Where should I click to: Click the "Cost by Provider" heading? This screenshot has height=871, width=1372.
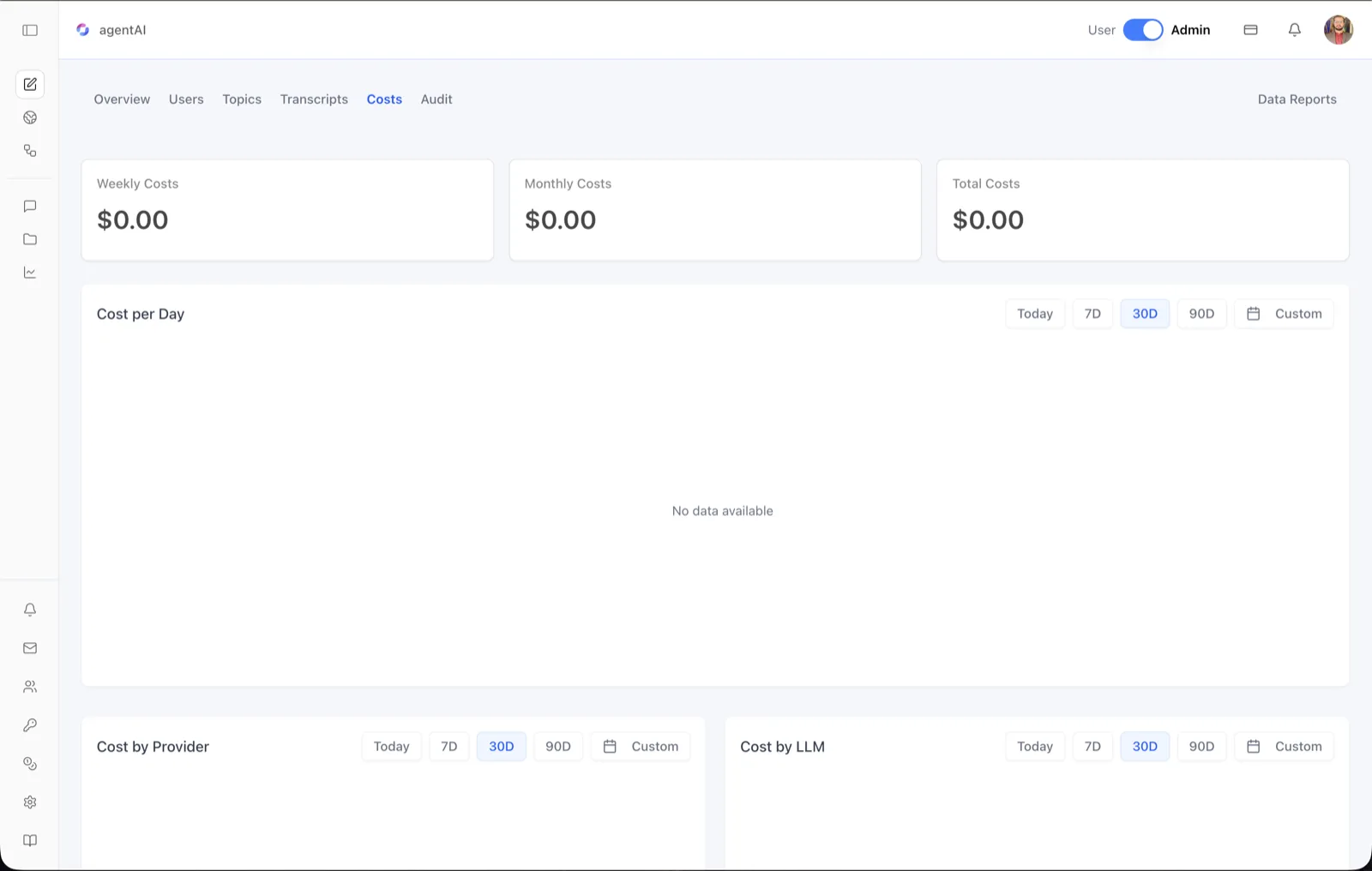(x=153, y=747)
